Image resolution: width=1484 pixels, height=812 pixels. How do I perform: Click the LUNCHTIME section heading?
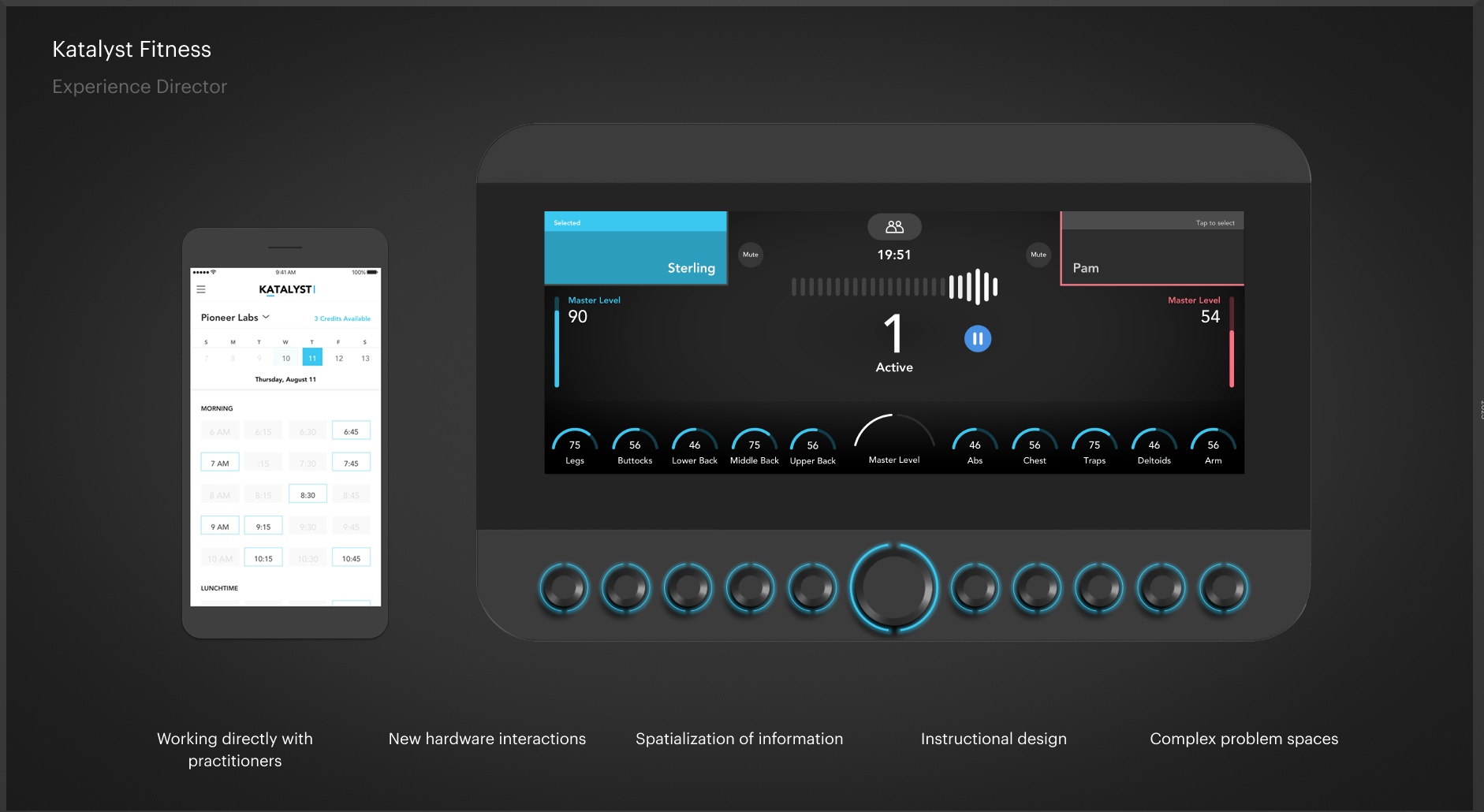(x=219, y=588)
